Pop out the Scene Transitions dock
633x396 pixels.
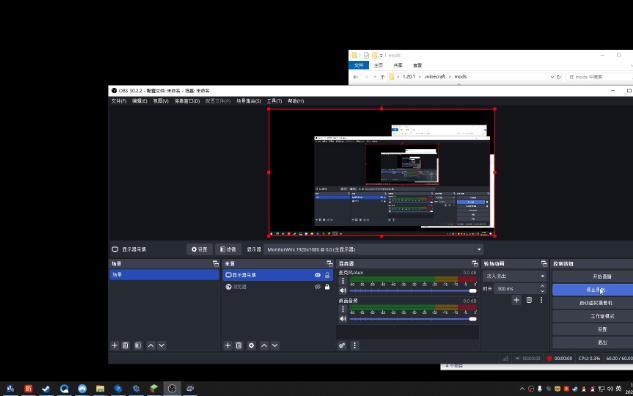tap(544, 264)
